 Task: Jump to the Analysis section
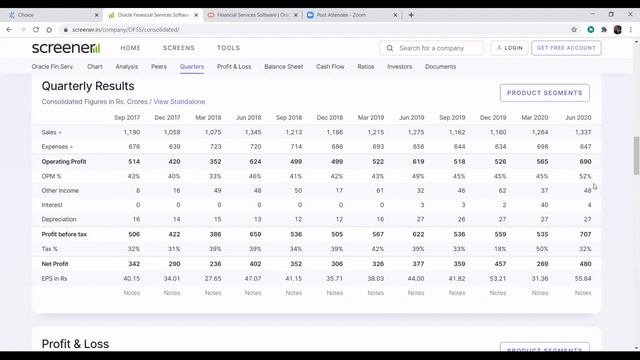127,67
